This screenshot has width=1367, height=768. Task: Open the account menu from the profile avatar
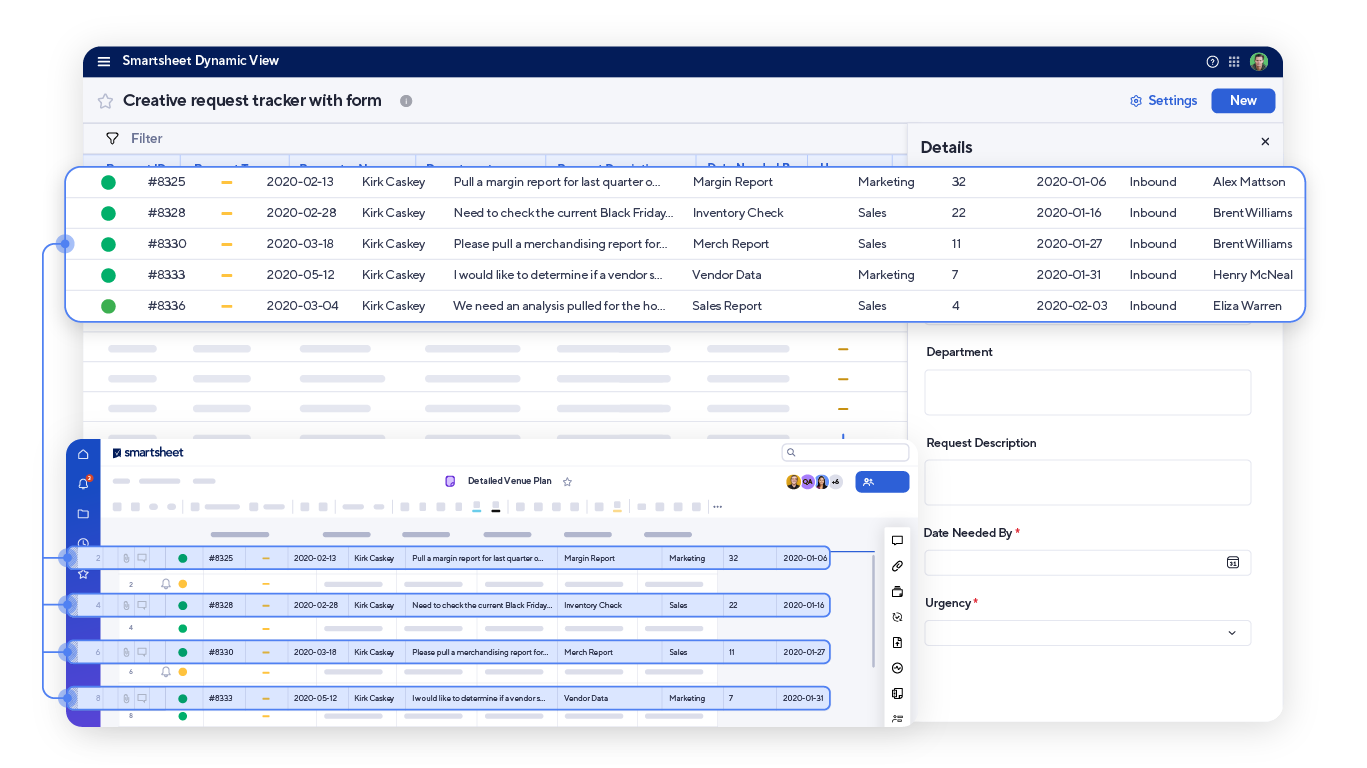tap(1260, 61)
